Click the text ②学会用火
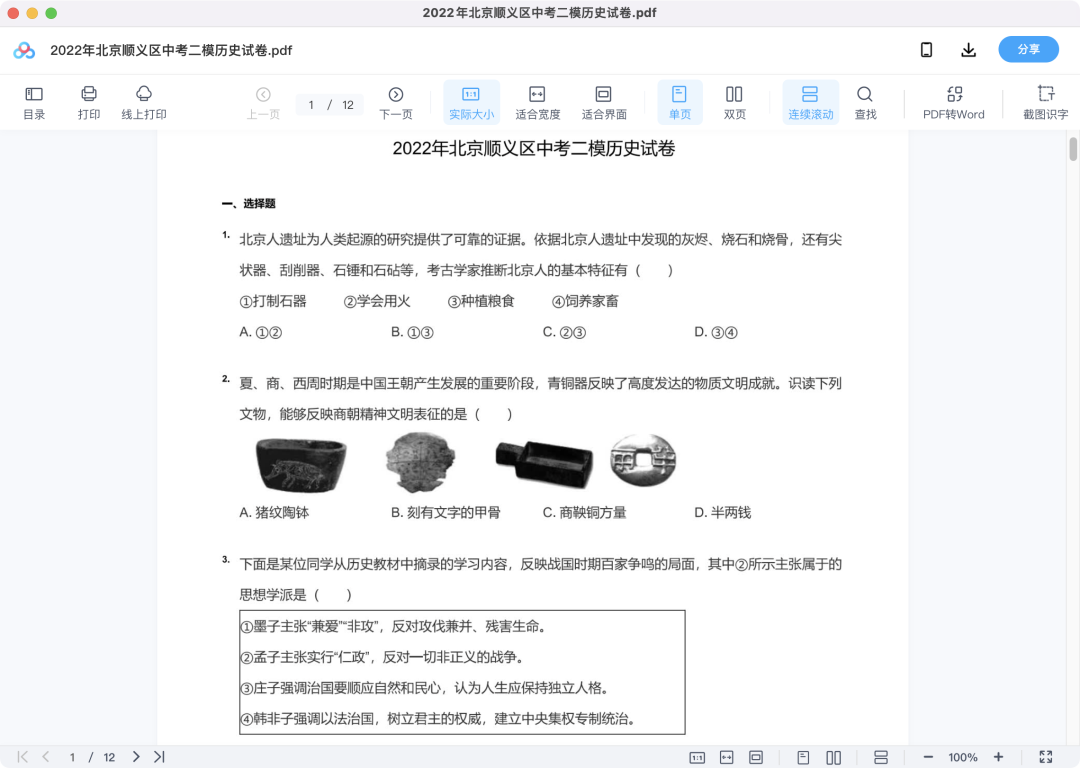Image resolution: width=1080 pixels, height=768 pixels. (377, 301)
